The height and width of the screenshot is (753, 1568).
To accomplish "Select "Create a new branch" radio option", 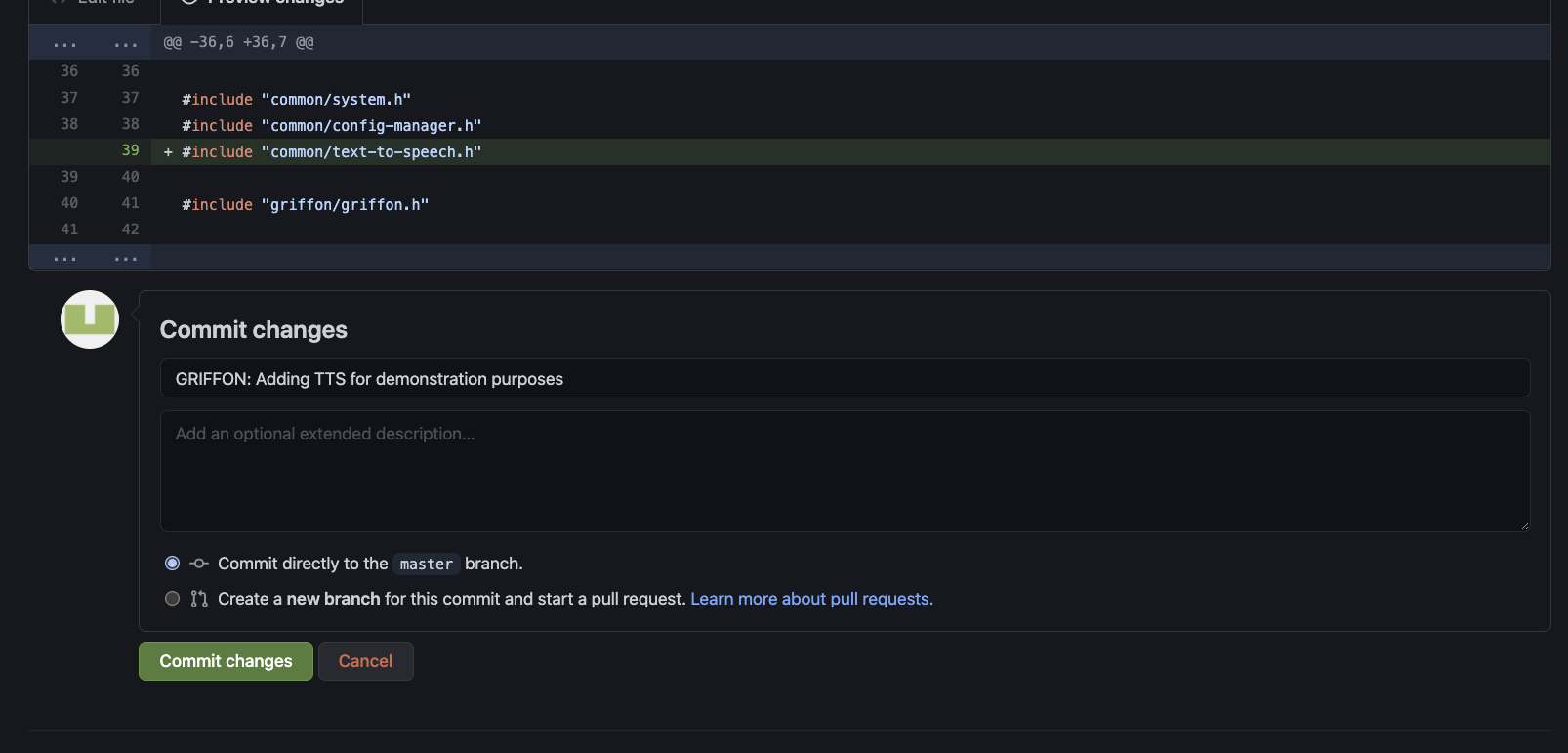I will (173, 599).
